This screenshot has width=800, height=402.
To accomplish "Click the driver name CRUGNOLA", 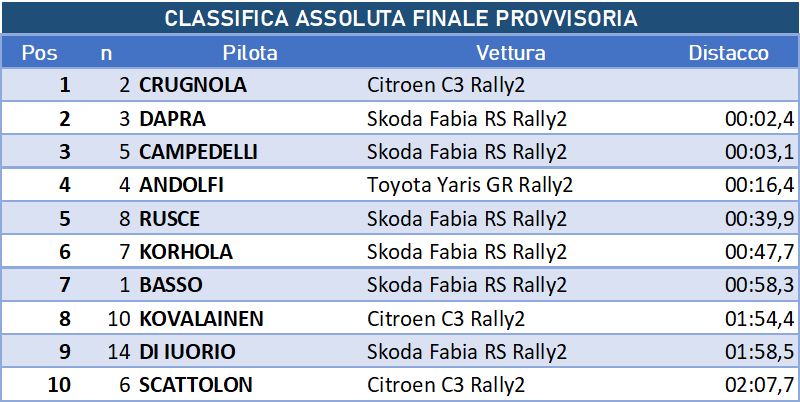I will [193, 86].
